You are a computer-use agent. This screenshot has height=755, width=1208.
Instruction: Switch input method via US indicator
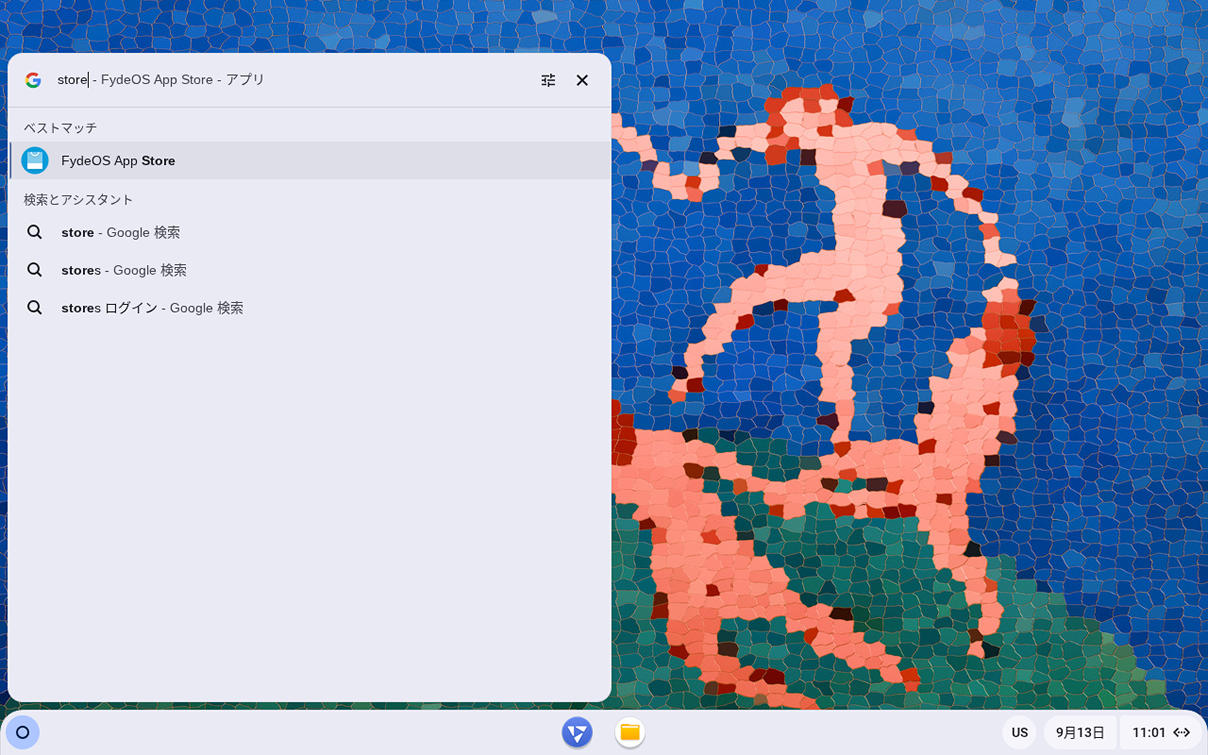tap(1020, 732)
